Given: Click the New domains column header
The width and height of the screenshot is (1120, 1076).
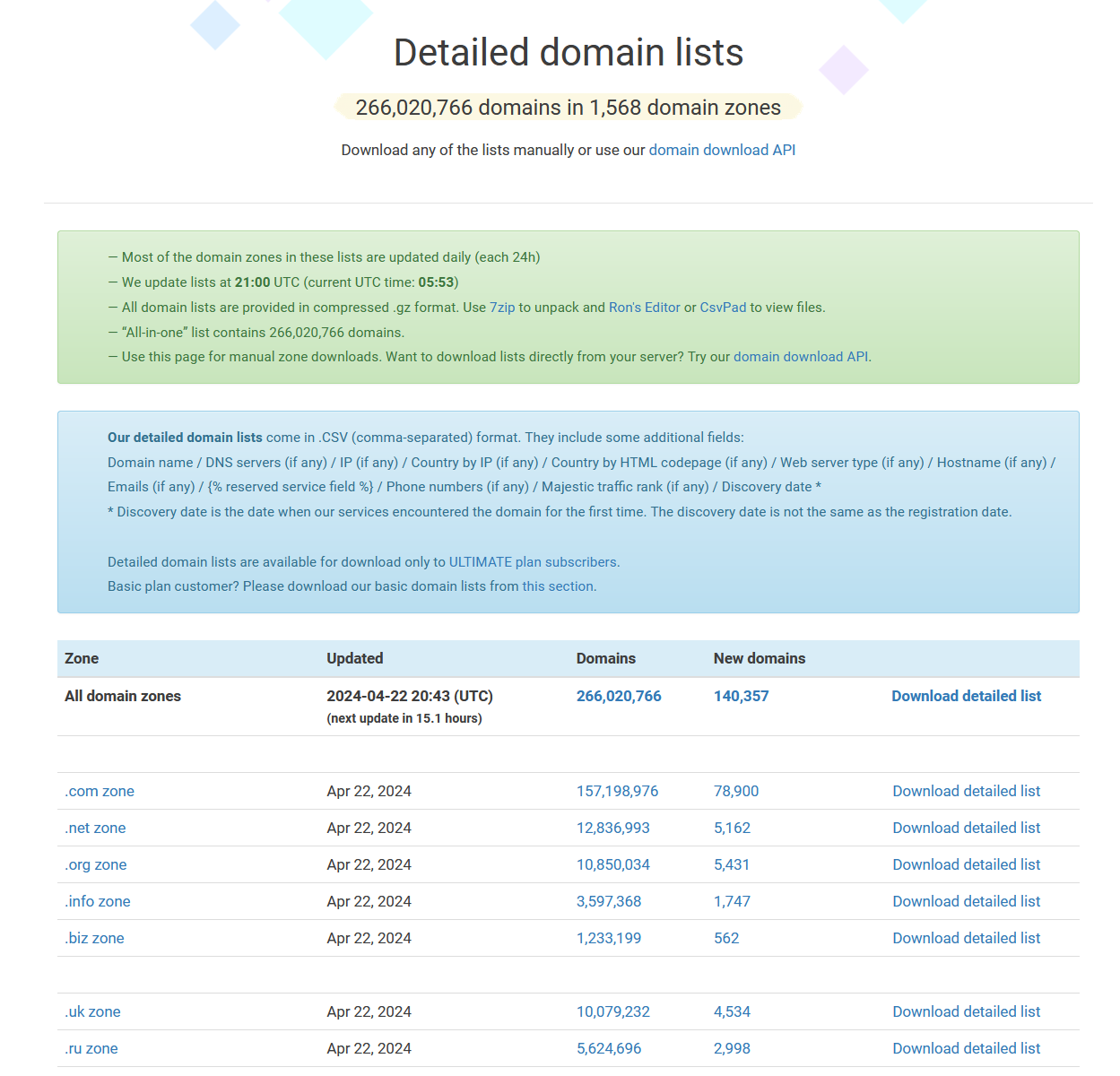Looking at the screenshot, I should [760, 658].
